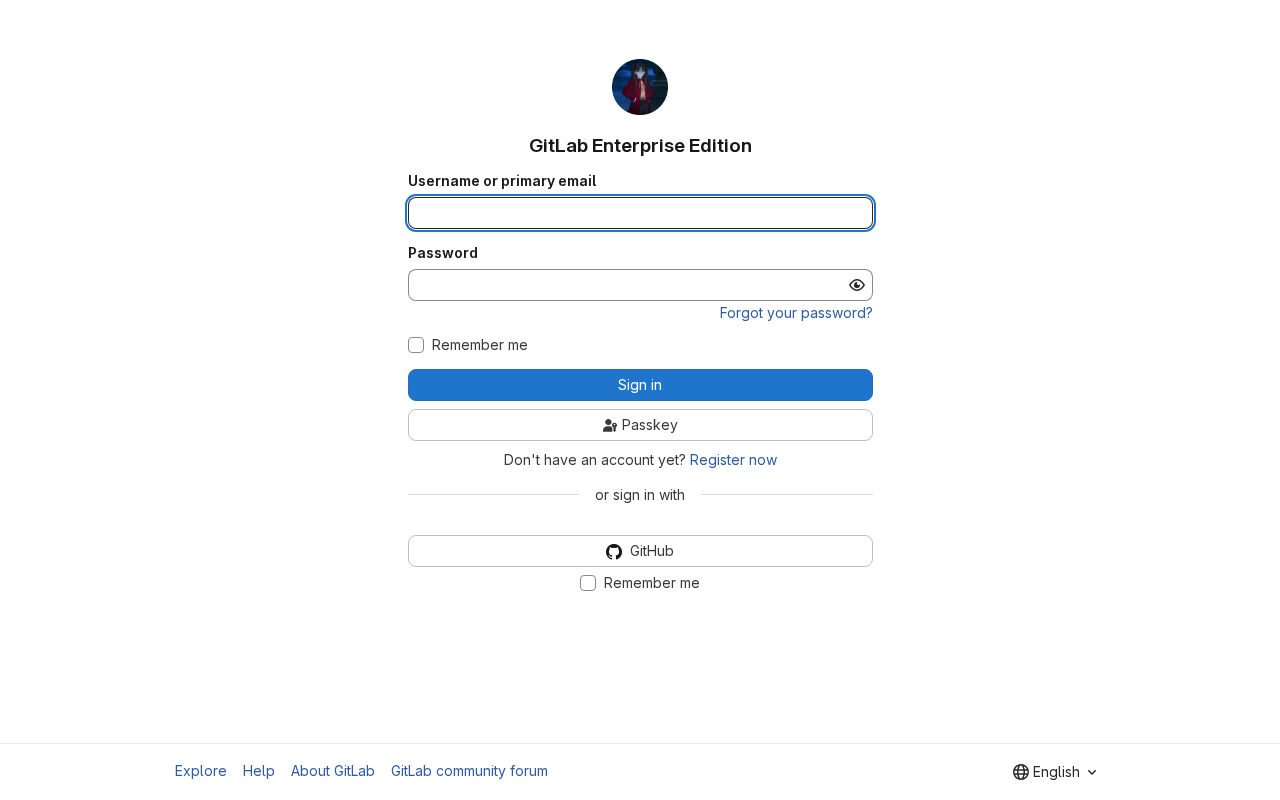The image size is (1280, 800).
Task: Click the passkey person-key icon
Action: pyautogui.click(x=610, y=425)
